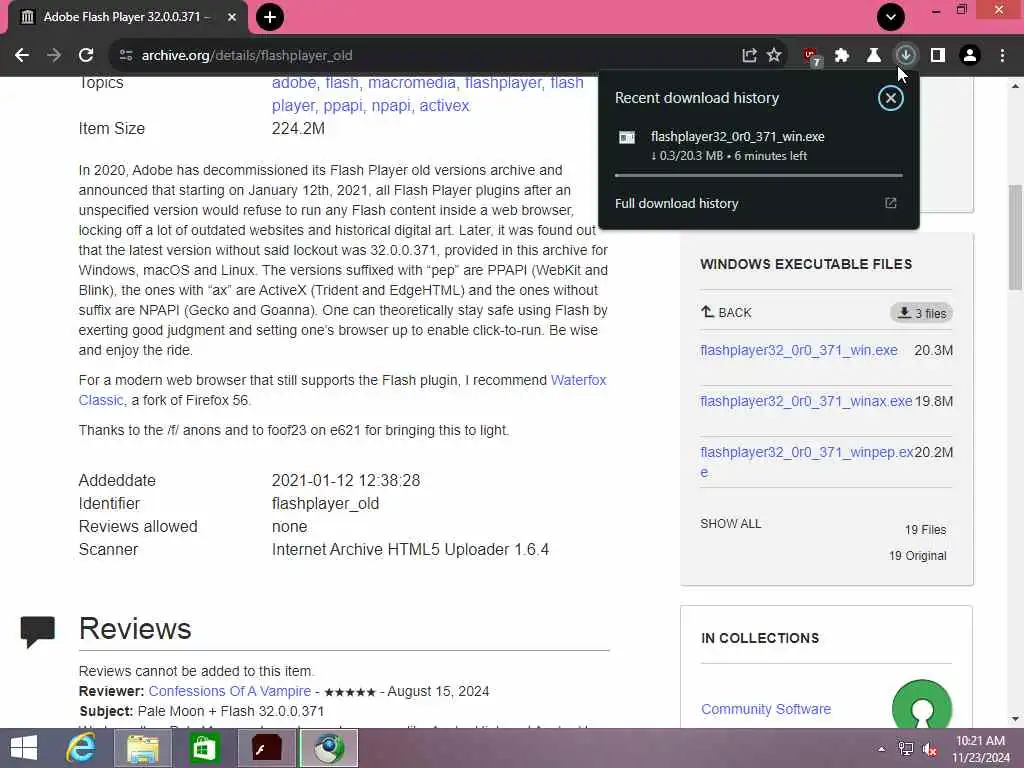Image resolution: width=1024 pixels, height=768 pixels.
Task: Click the 19 Files count
Action: point(925,530)
